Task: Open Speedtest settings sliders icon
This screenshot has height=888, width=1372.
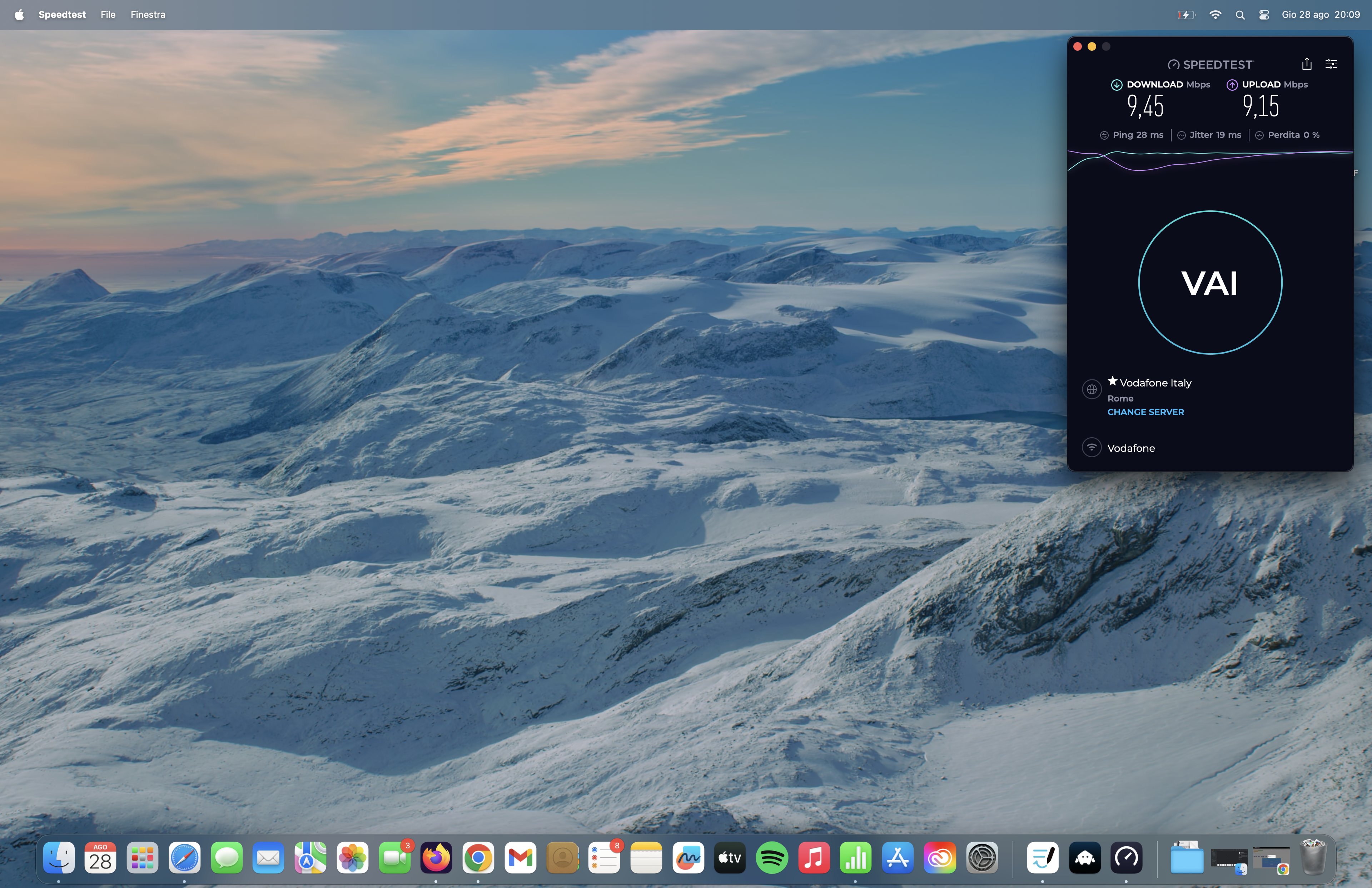Action: click(1331, 64)
